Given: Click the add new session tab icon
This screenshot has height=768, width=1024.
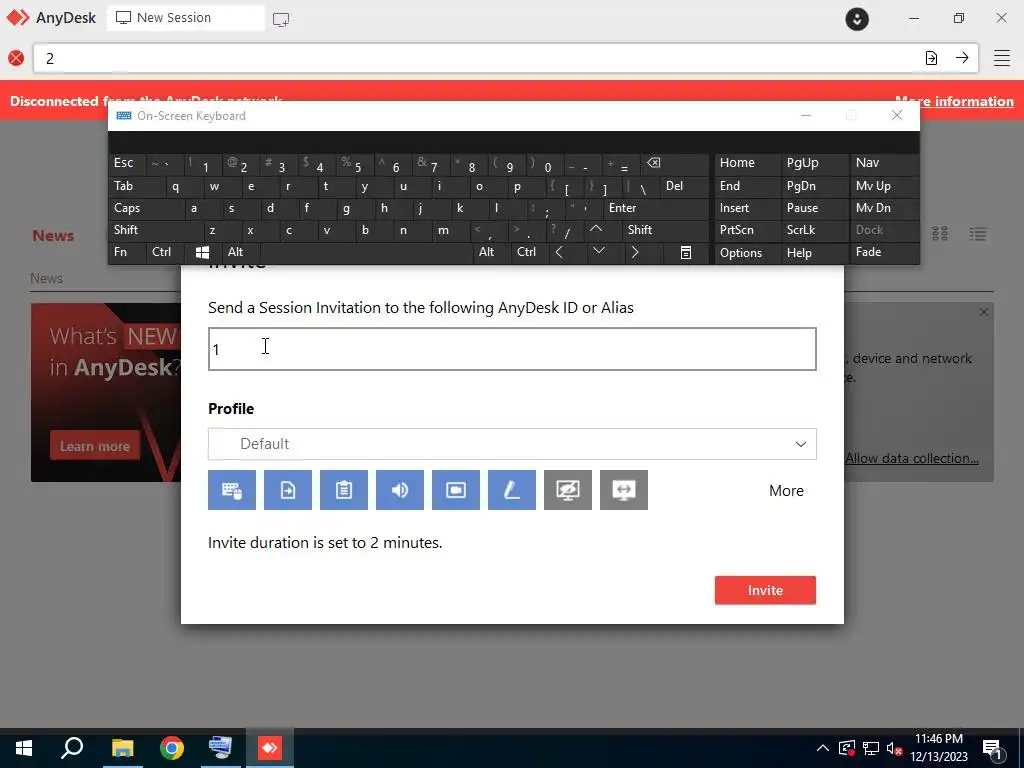Looking at the screenshot, I should 281,19.
